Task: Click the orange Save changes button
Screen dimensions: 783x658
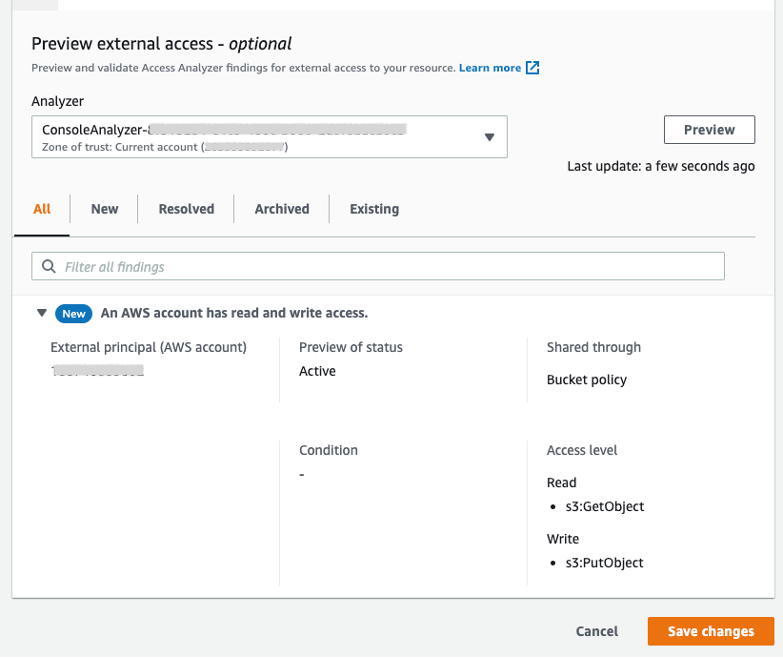Action: (x=710, y=632)
